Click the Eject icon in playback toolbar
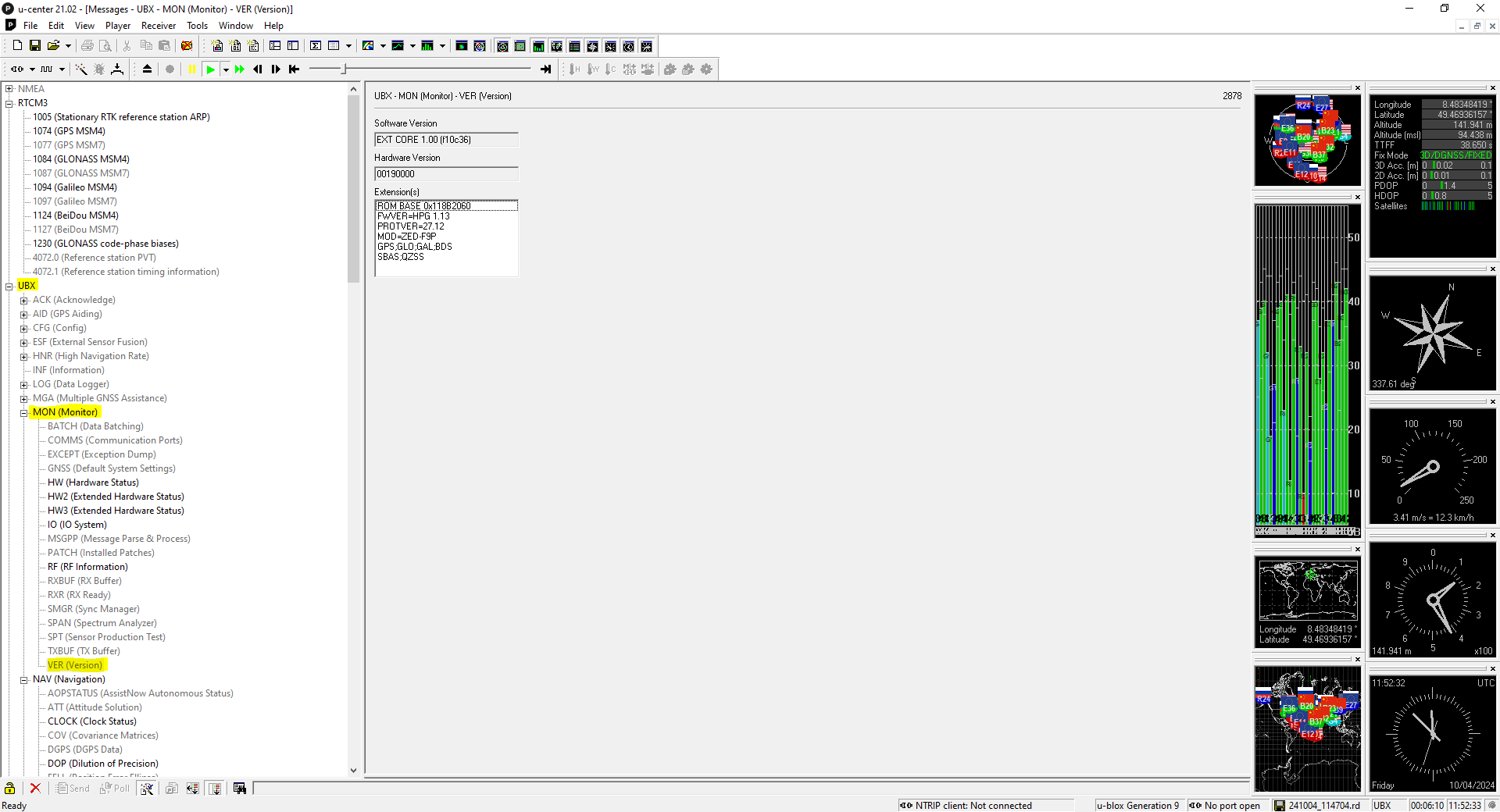The height and width of the screenshot is (812, 1500). [147, 69]
